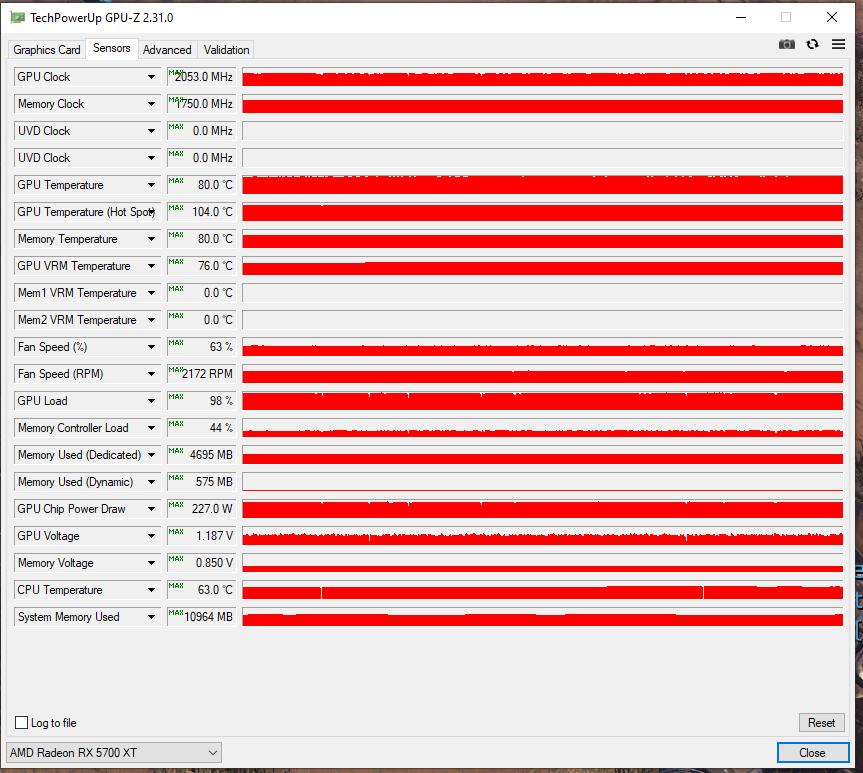Click the GPU Load 98 % value

(201, 401)
